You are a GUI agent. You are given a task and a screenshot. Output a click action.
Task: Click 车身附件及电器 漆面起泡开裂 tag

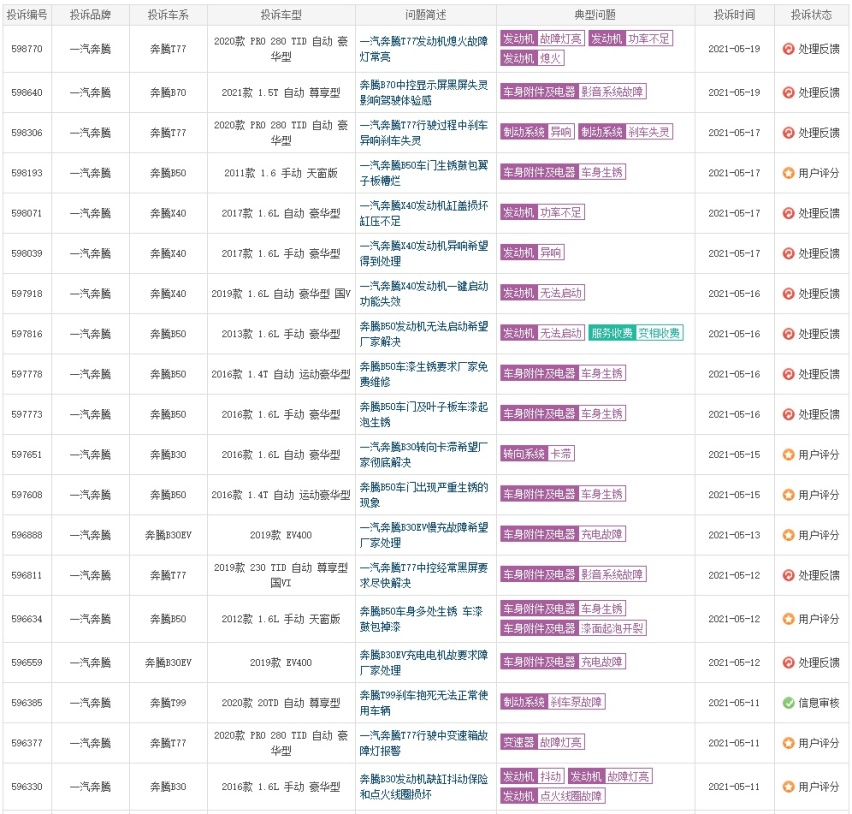(x=573, y=628)
